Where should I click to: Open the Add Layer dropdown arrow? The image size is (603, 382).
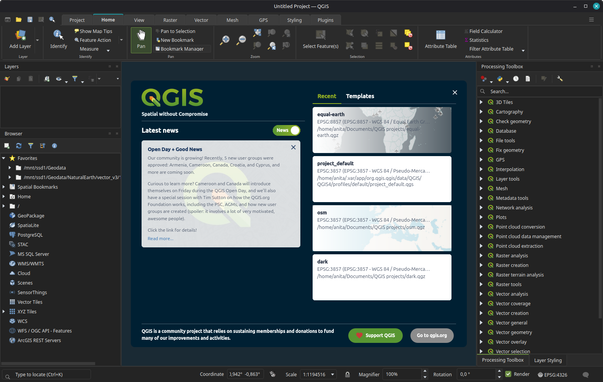click(37, 40)
